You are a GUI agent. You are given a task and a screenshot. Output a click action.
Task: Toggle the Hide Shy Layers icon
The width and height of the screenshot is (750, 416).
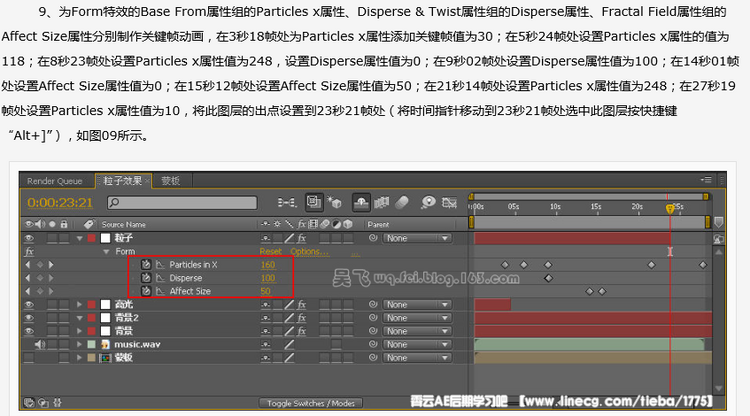tap(361, 203)
